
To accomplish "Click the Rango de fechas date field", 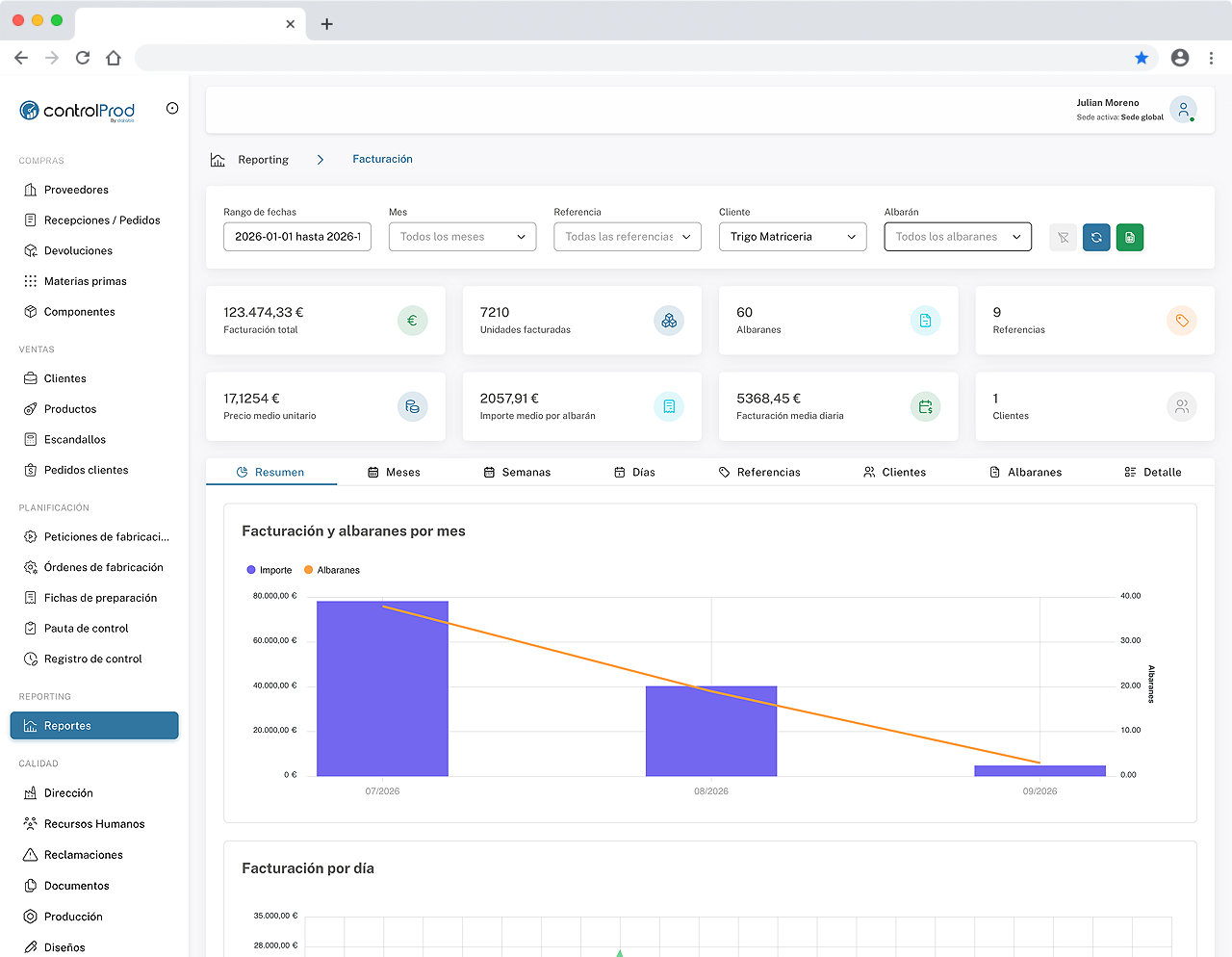I will [x=297, y=237].
